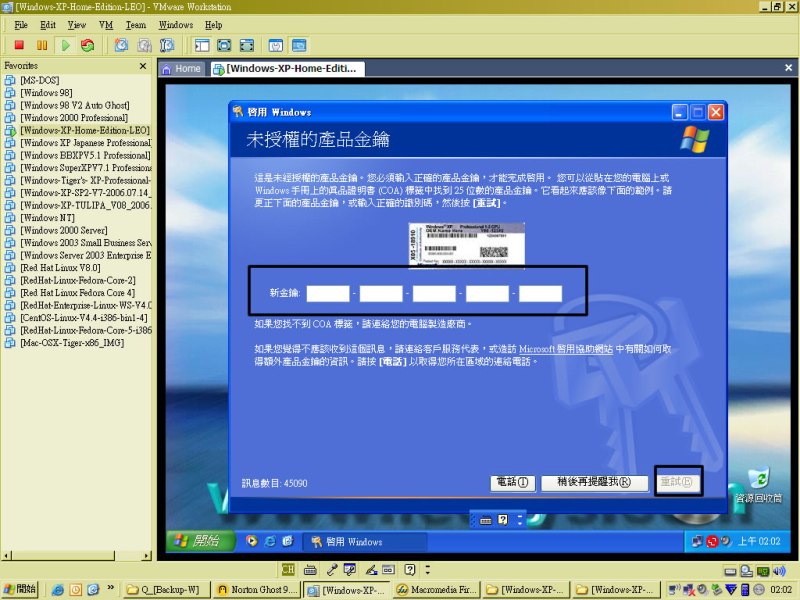
Task: Open the Snapshot Manager wrench icon
Action: click(x=167, y=45)
